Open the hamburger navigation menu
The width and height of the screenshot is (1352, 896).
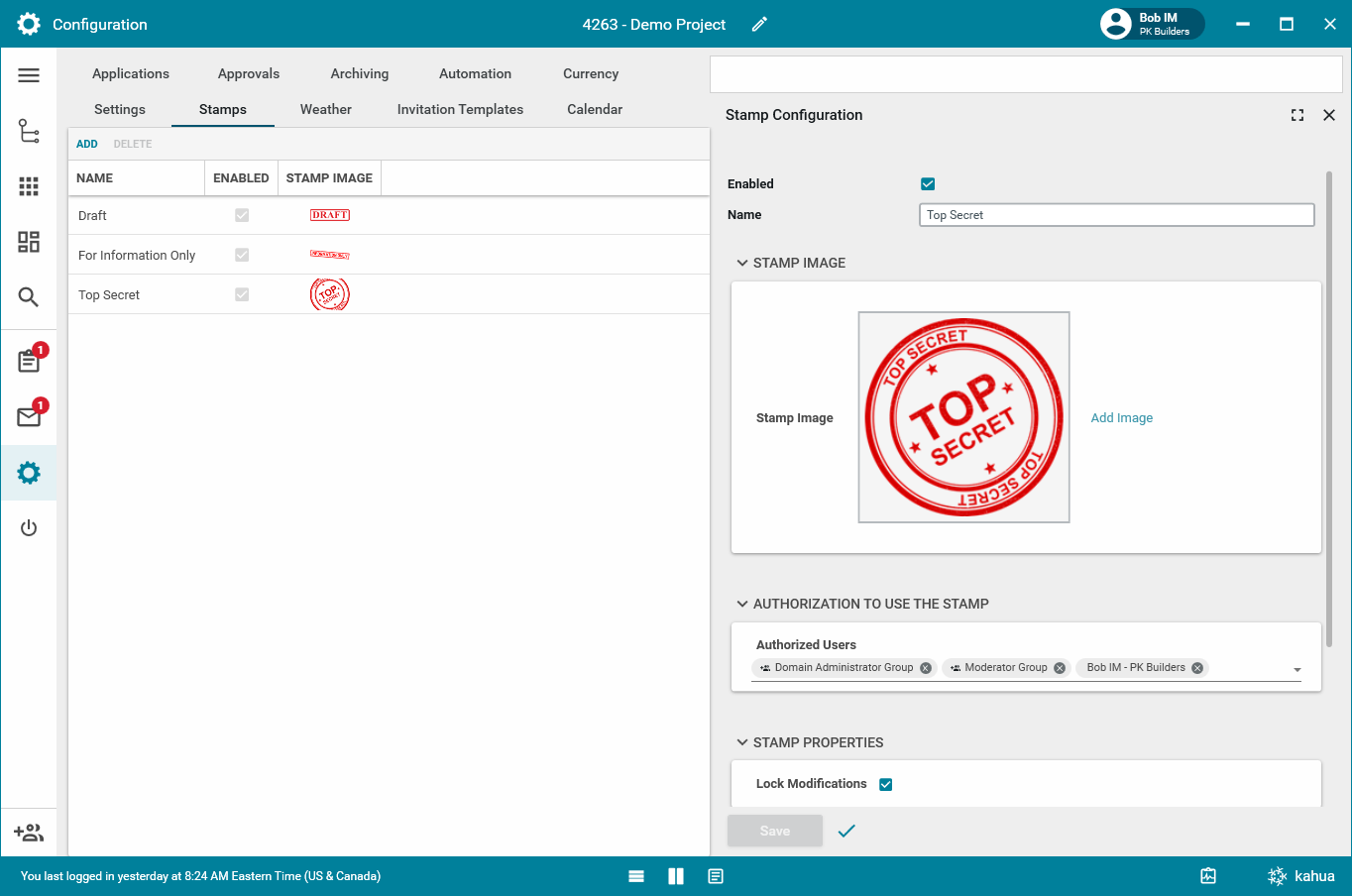coord(29,75)
